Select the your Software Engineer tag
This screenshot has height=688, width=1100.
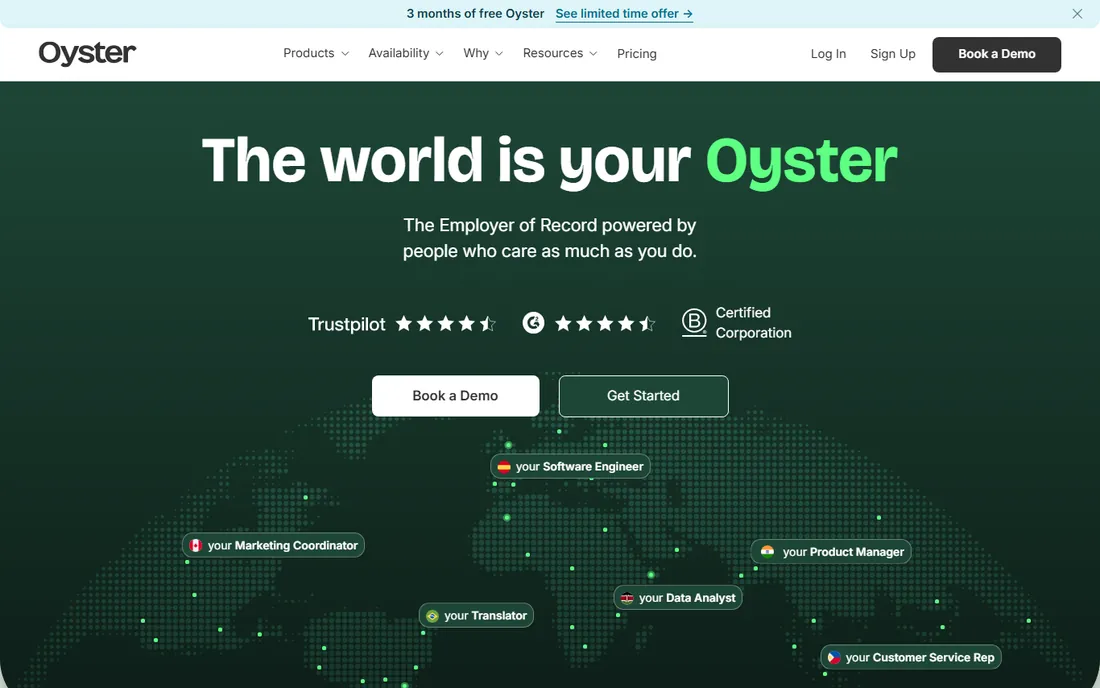pos(570,466)
